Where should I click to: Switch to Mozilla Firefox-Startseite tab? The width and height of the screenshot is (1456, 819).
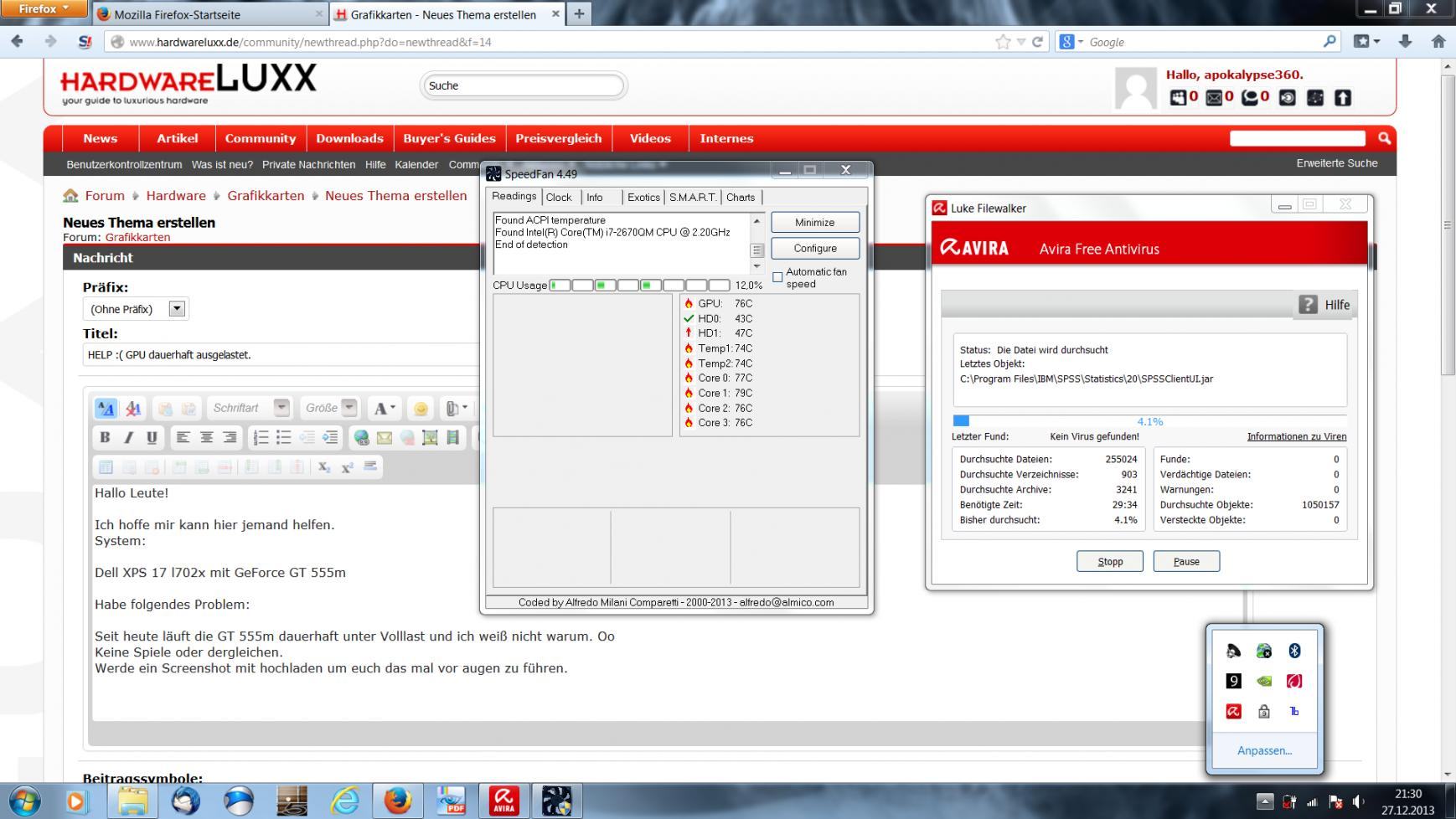209,14
